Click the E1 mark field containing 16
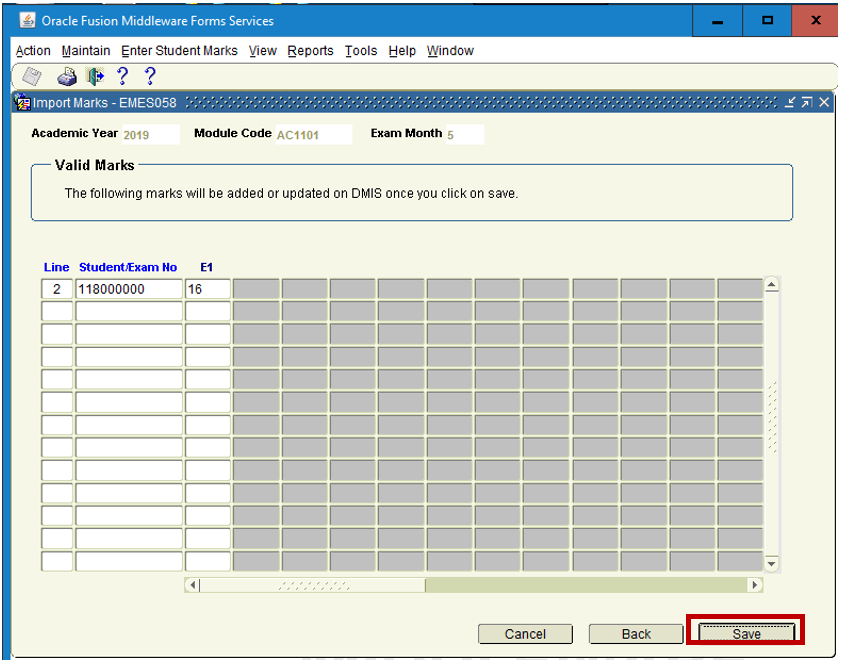The image size is (841, 661). pos(208,289)
